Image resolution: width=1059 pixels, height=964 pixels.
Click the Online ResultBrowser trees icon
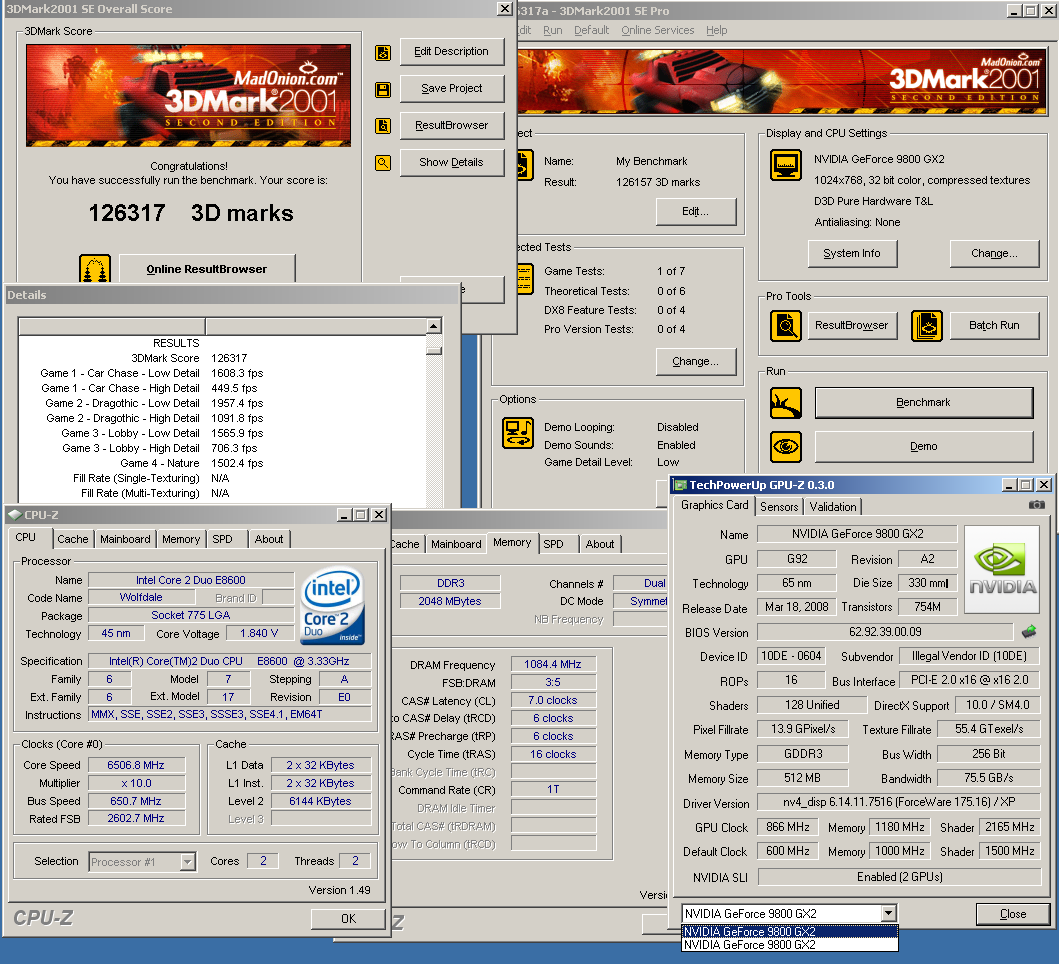click(95, 268)
